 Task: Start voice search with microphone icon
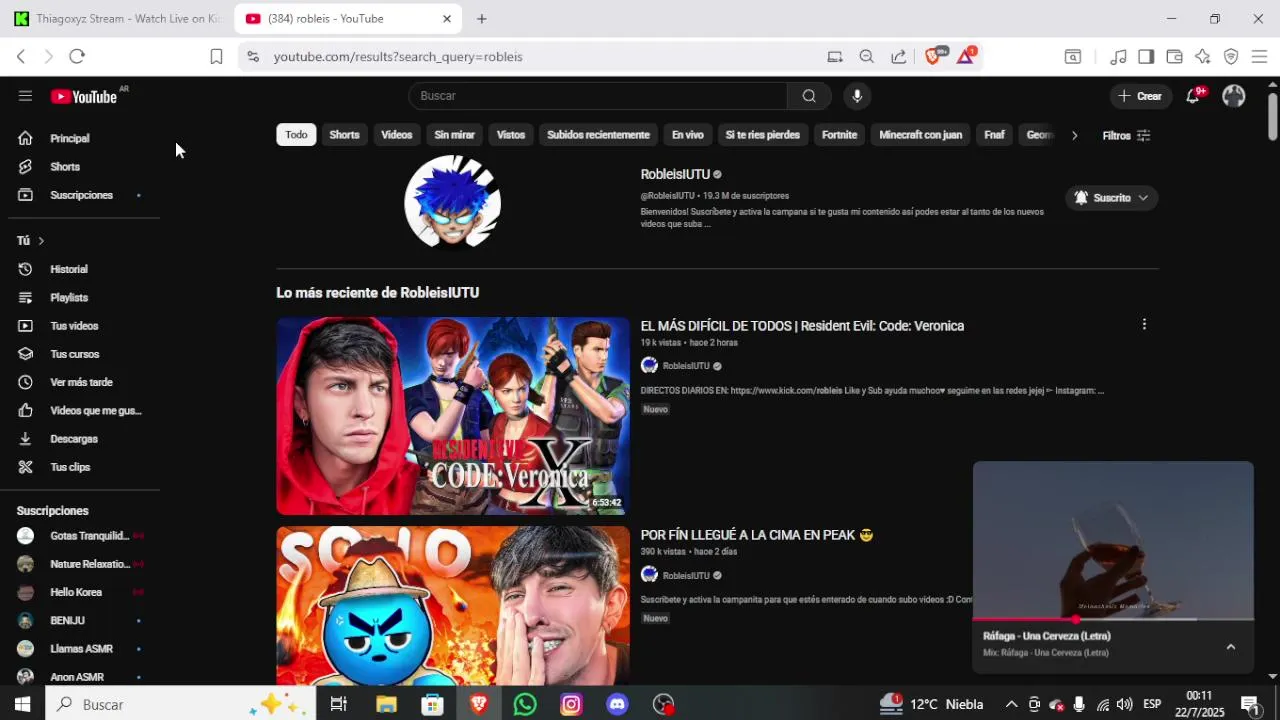856,96
